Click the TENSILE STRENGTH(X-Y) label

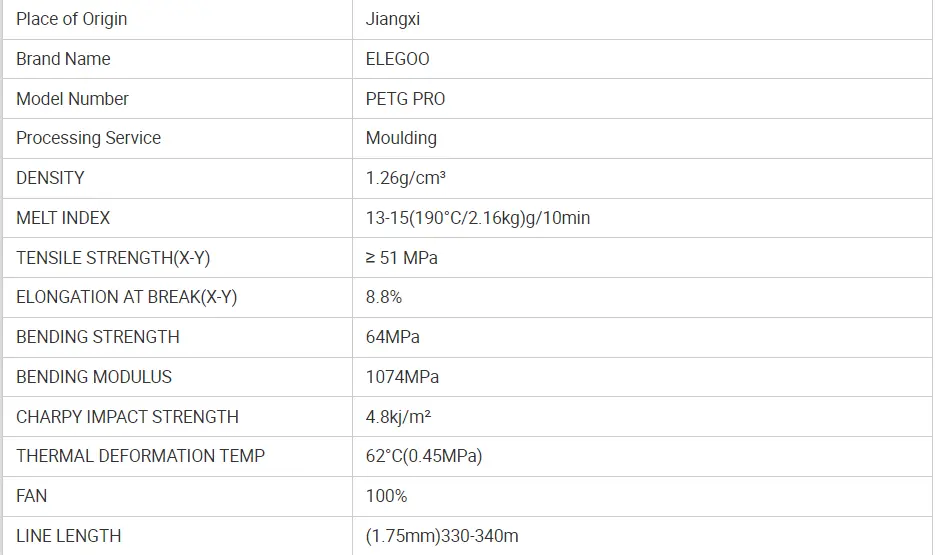point(113,258)
